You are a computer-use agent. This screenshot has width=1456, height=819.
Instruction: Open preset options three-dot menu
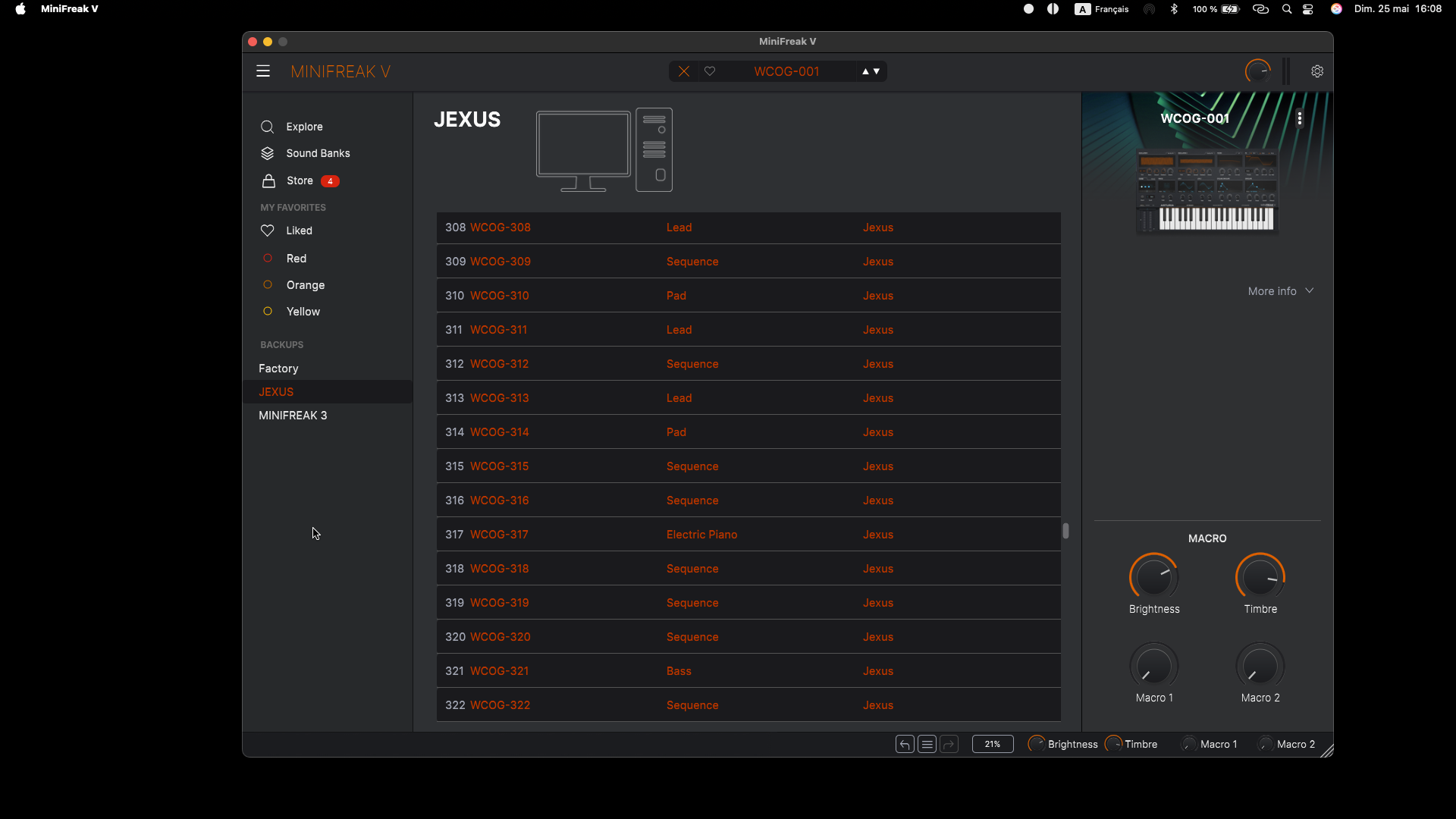(1300, 118)
